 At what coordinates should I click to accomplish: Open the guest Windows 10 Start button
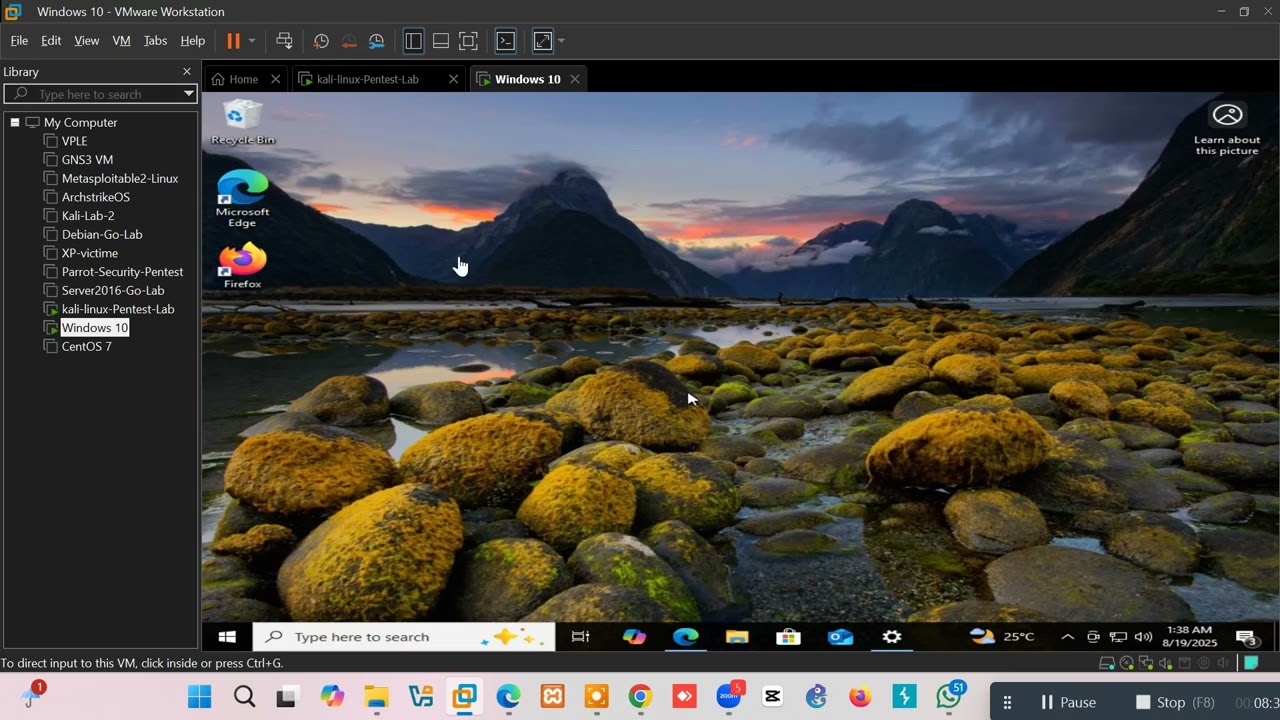click(227, 637)
